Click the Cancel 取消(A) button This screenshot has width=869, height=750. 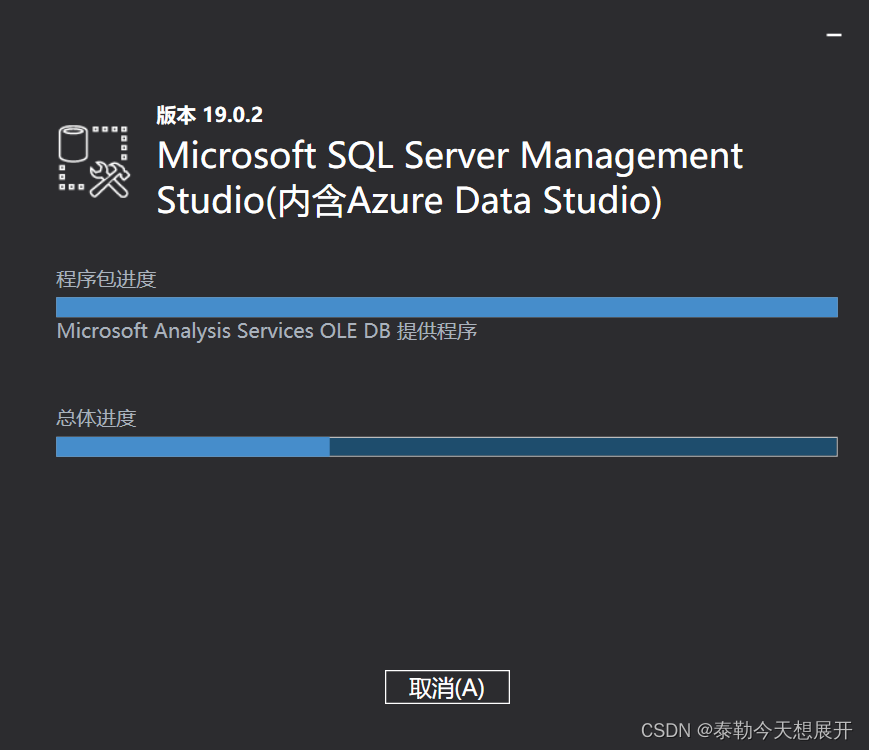coord(447,687)
